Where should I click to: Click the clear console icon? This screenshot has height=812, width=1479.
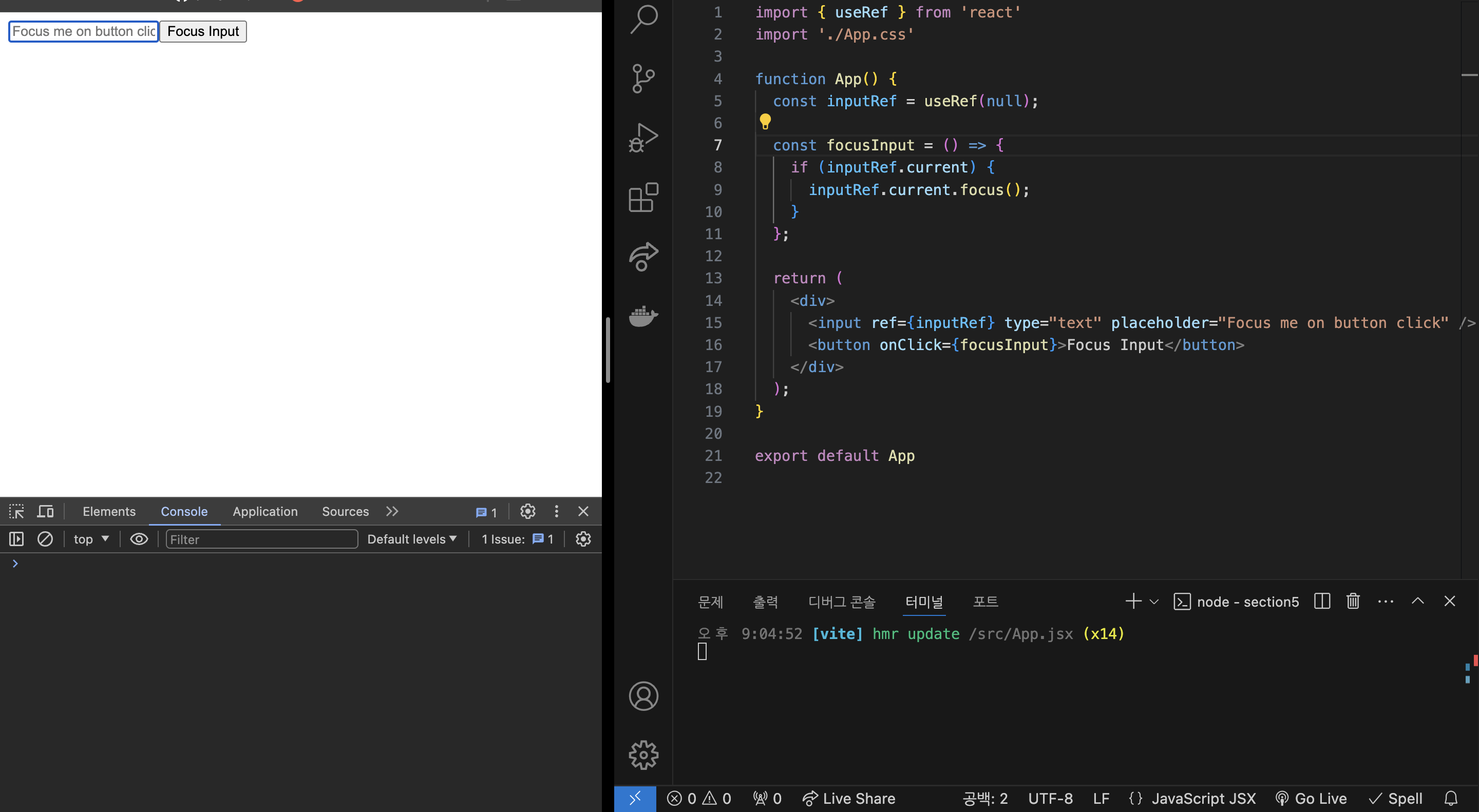(x=45, y=539)
